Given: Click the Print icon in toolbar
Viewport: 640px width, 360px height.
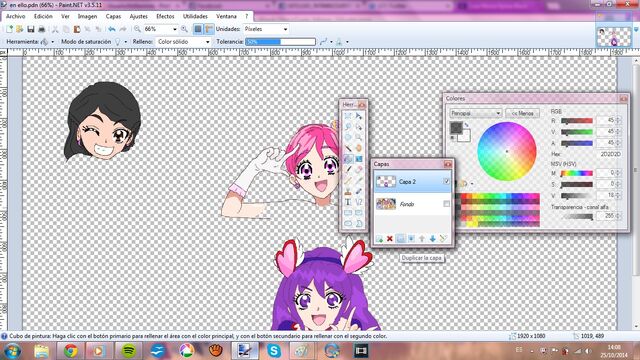Looking at the screenshot, I should 41,29.
